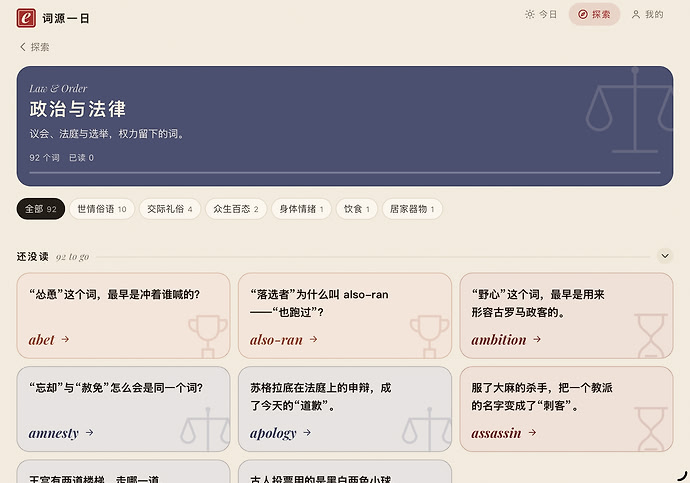
Task: Click the arrow next to amnesty
Action: pos(89,432)
